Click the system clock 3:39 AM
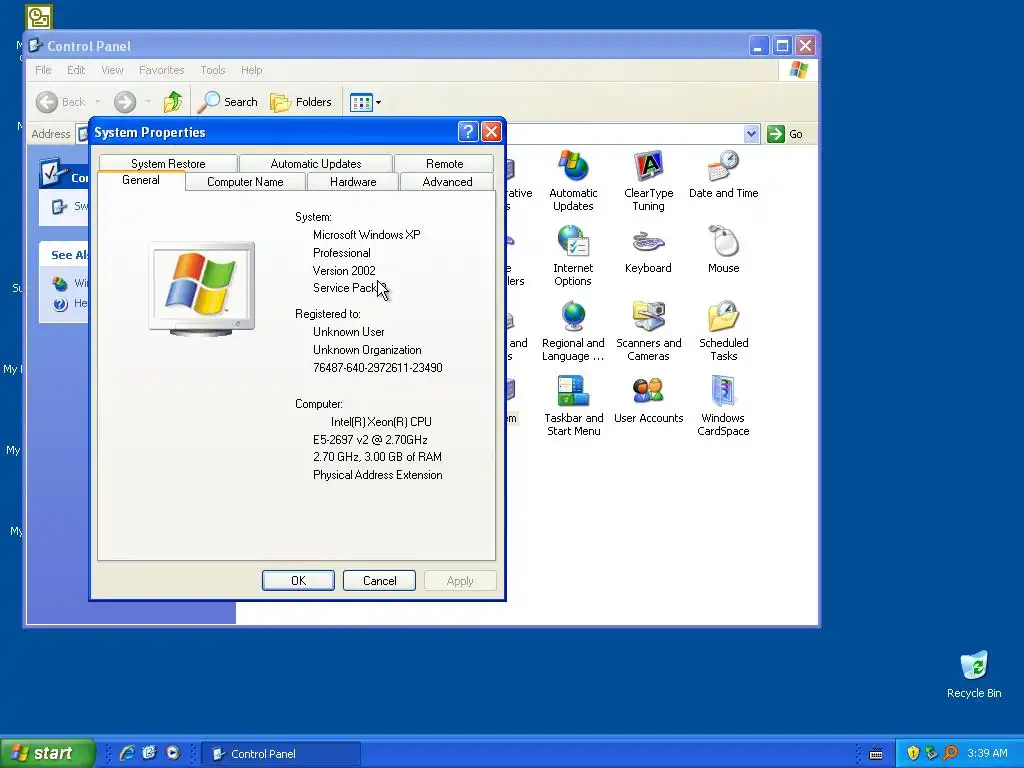Image resolution: width=1024 pixels, height=768 pixels. click(987, 753)
